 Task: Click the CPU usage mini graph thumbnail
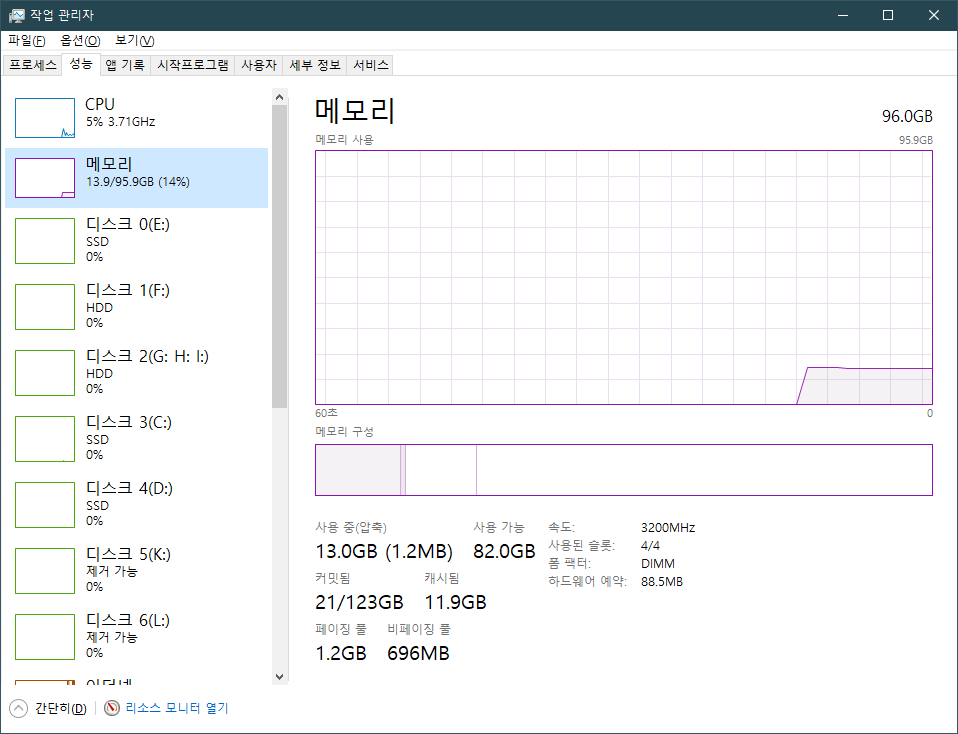click(x=45, y=118)
